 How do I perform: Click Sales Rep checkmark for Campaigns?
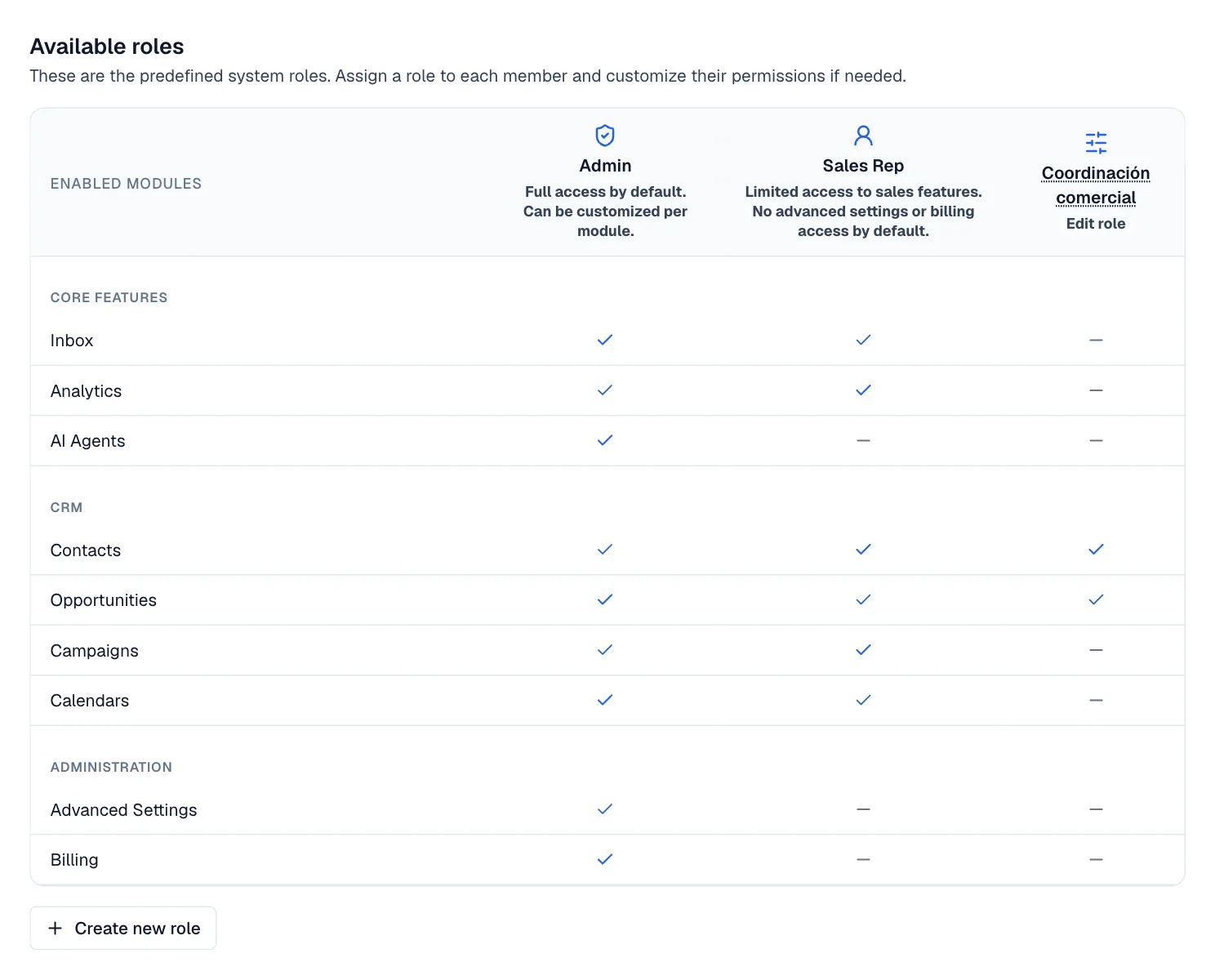click(x=863, y=650)
